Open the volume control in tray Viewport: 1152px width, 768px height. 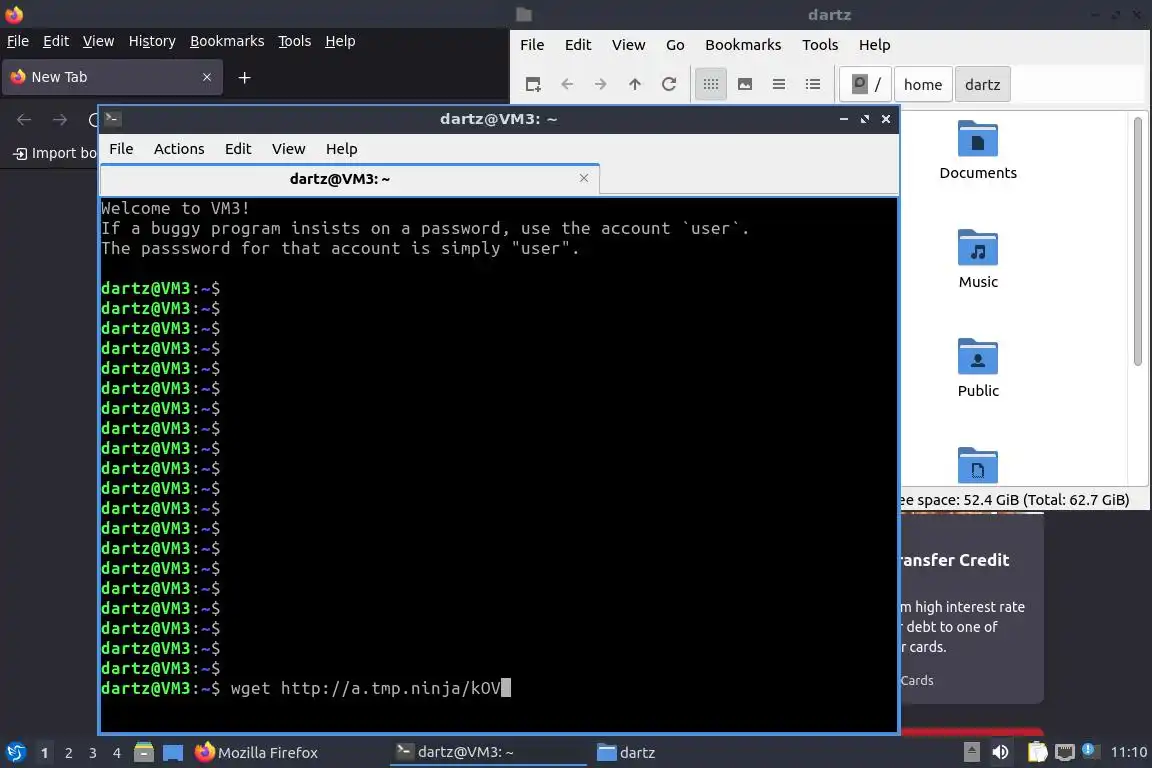[1000, 752]
